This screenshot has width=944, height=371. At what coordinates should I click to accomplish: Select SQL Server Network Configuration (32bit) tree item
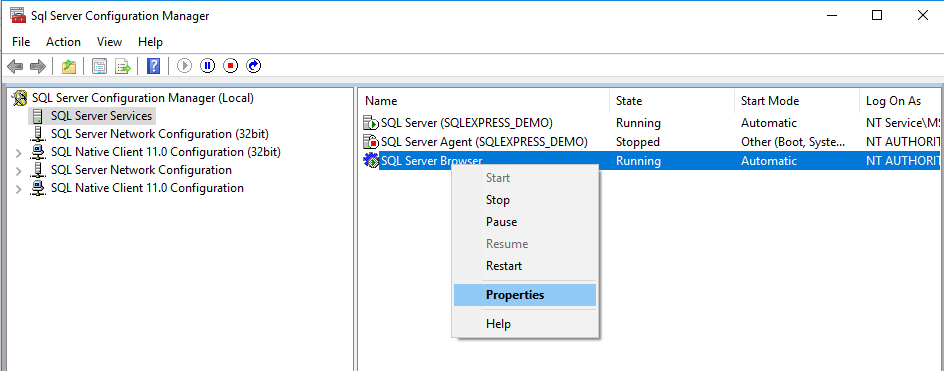pyautogui.click(x=160, y=134)
